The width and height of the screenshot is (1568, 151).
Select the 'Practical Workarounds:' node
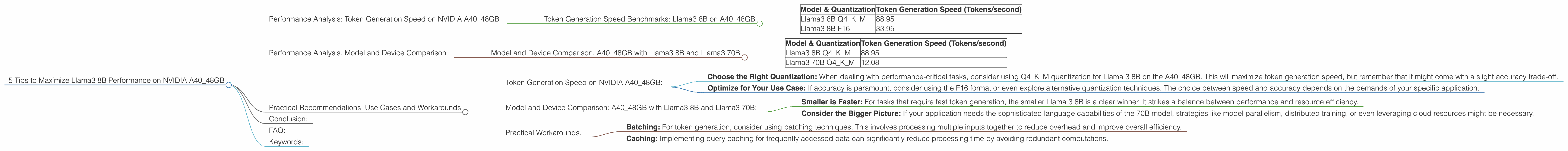point(543,133)
